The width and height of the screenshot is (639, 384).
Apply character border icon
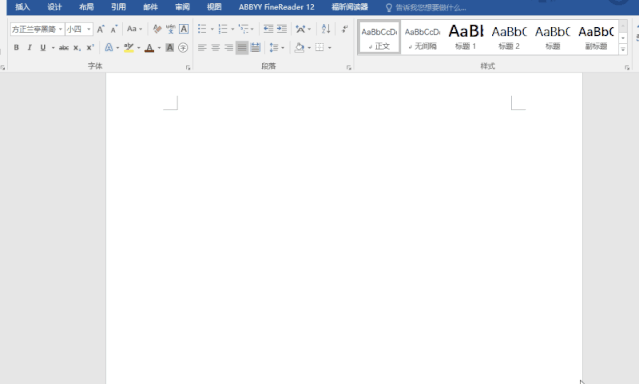coord(184,29)
